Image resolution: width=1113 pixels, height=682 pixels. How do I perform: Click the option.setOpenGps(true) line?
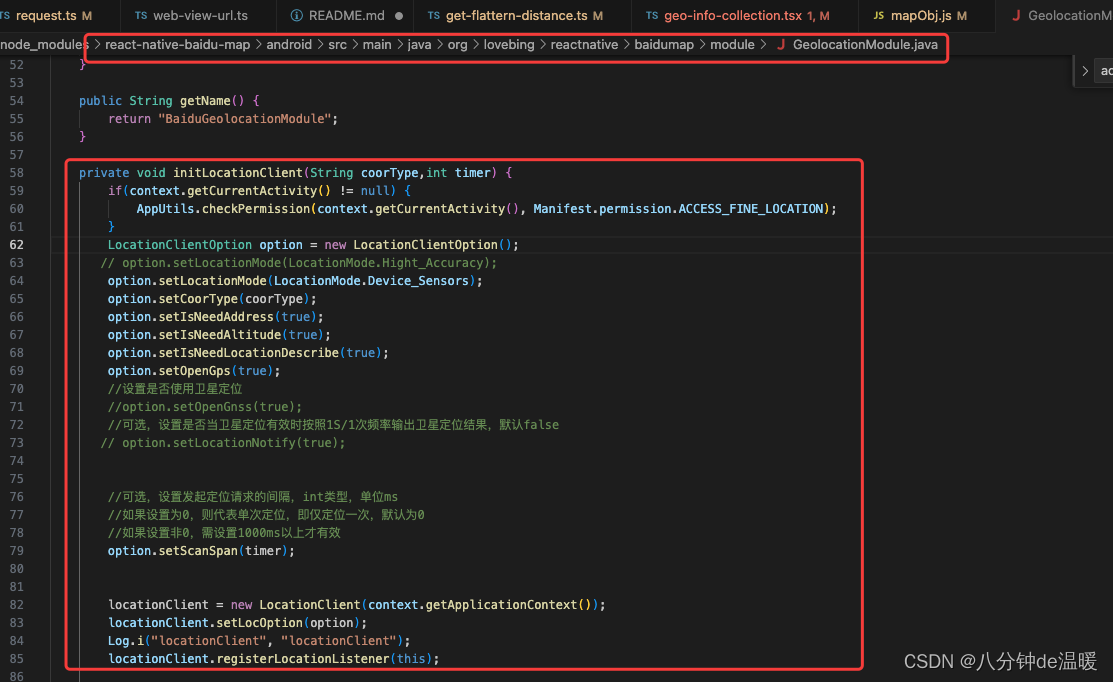pos(194,370)
